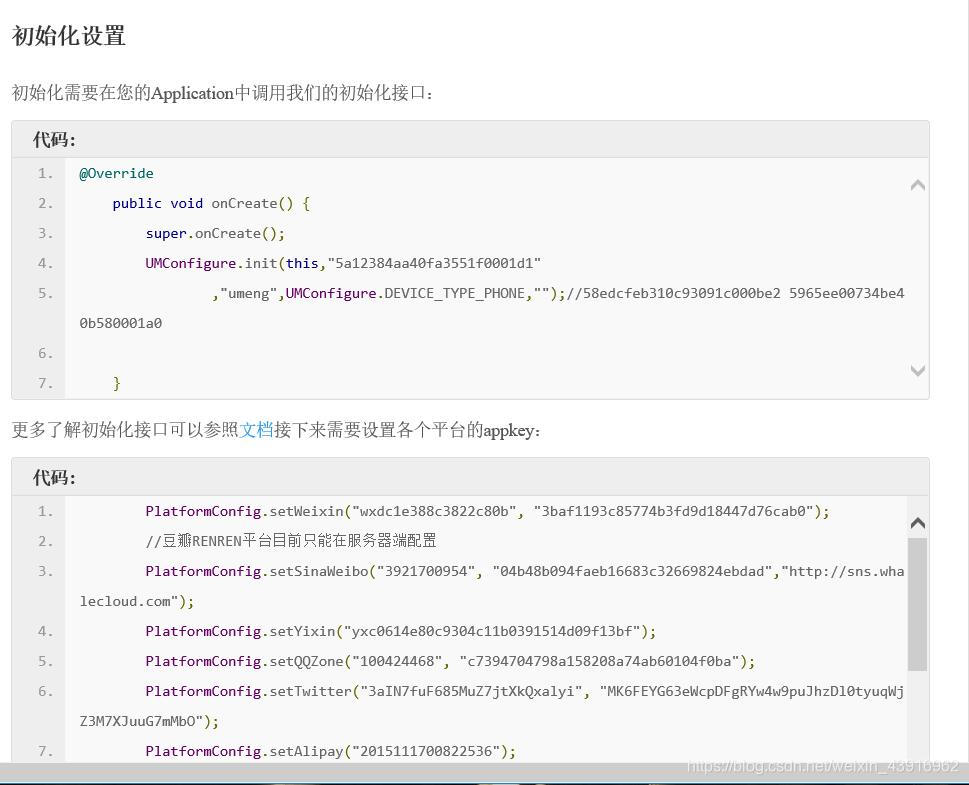The image size is (969, 785).
Task: Click the second 代码: block header above PlatformConfig
Action: (x=470, y=477)
